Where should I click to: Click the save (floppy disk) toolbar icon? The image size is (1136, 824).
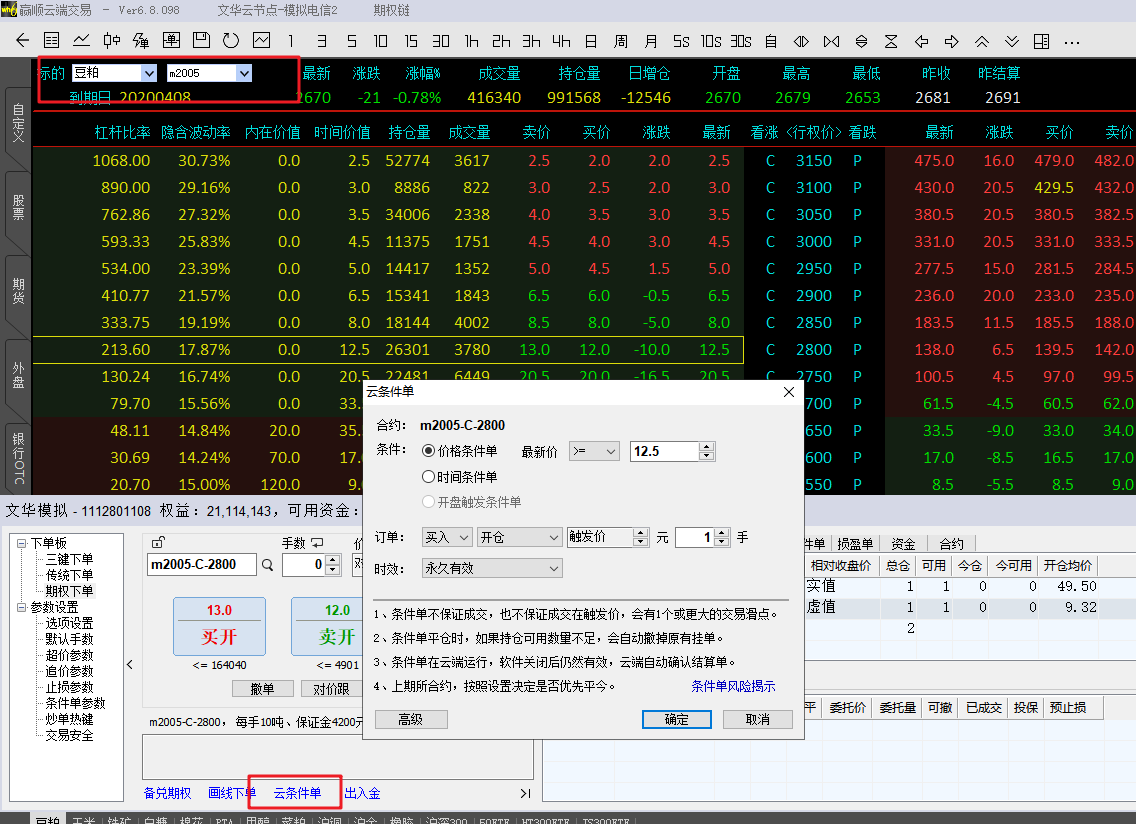[x=201, y=41]
